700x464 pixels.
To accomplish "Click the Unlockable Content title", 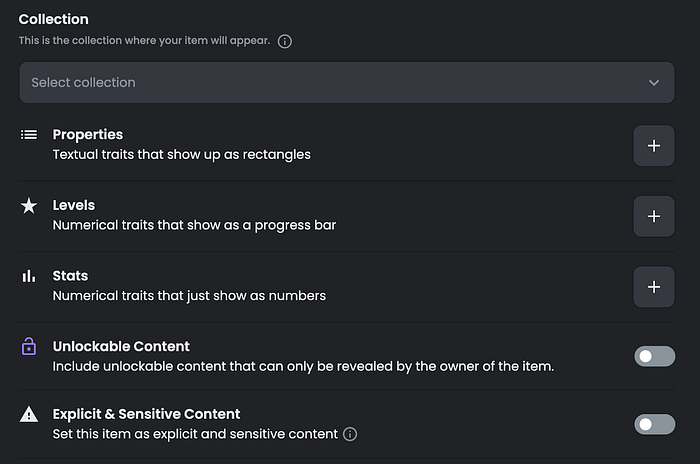I will [x=121, y=346].
